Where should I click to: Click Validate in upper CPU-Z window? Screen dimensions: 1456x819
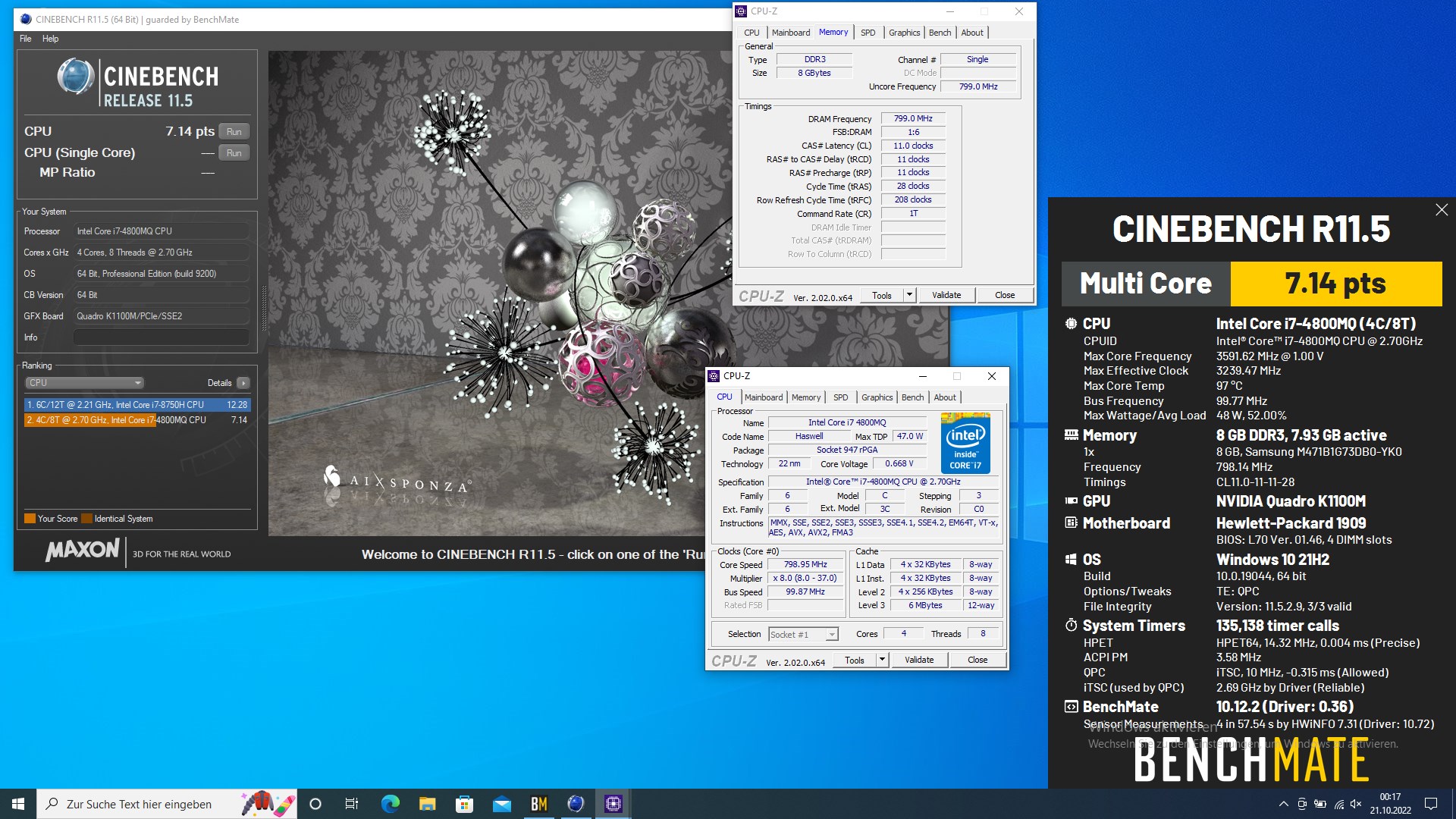point(946,295)
